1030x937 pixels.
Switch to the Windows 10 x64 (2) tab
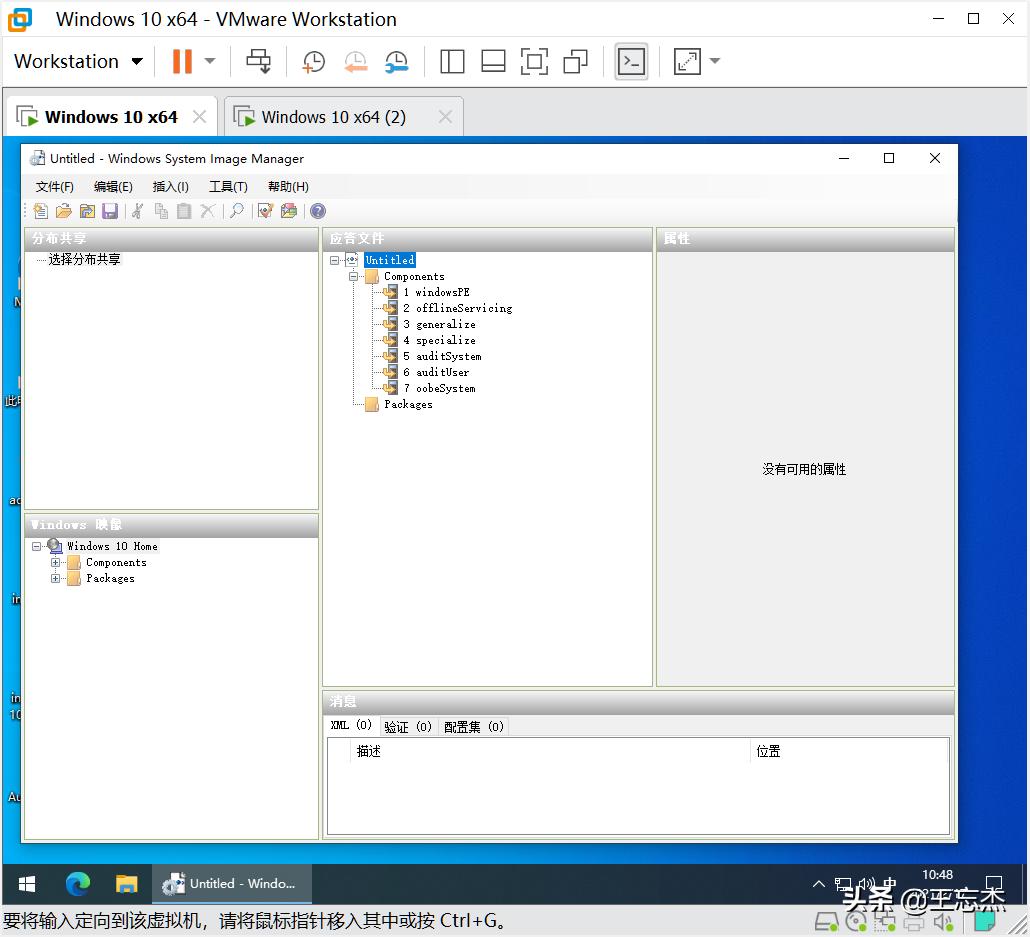(x=330, y=116)
